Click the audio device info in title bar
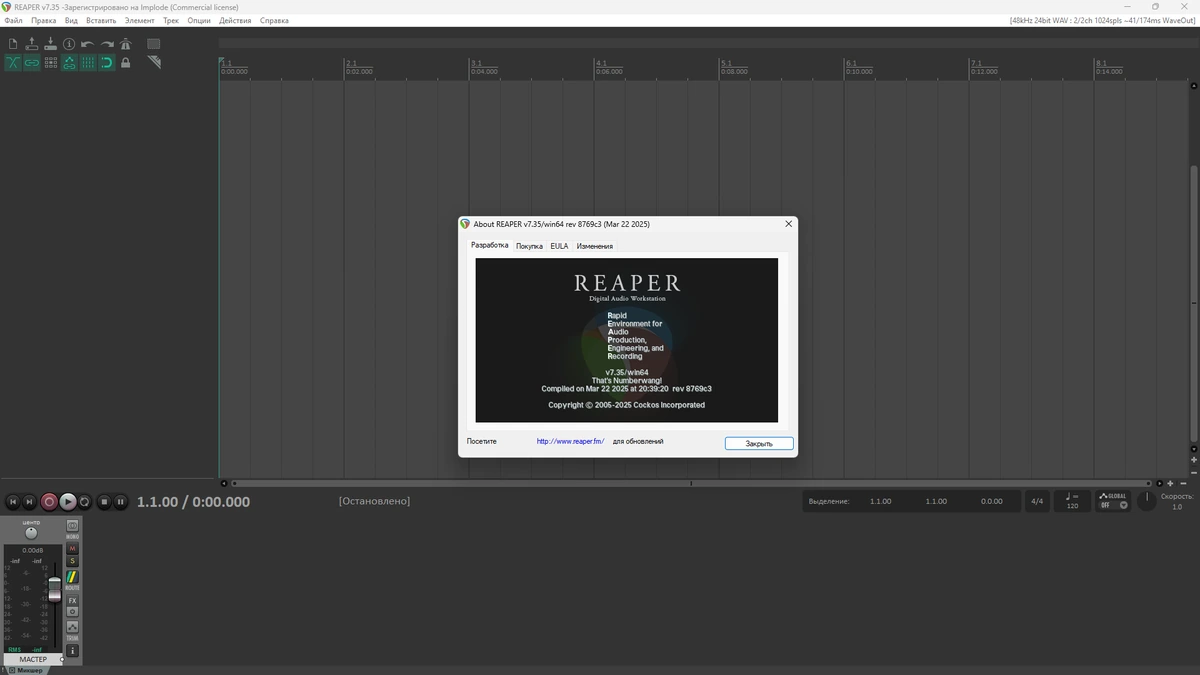Image resolution: width=1200 pixels, height=675 pixels. tap(1103, 21)
